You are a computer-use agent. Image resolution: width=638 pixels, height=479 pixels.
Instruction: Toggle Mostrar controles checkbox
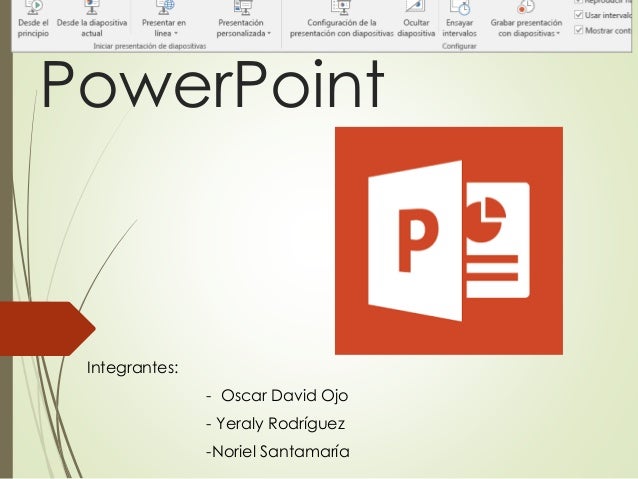(x=579, y=30)
